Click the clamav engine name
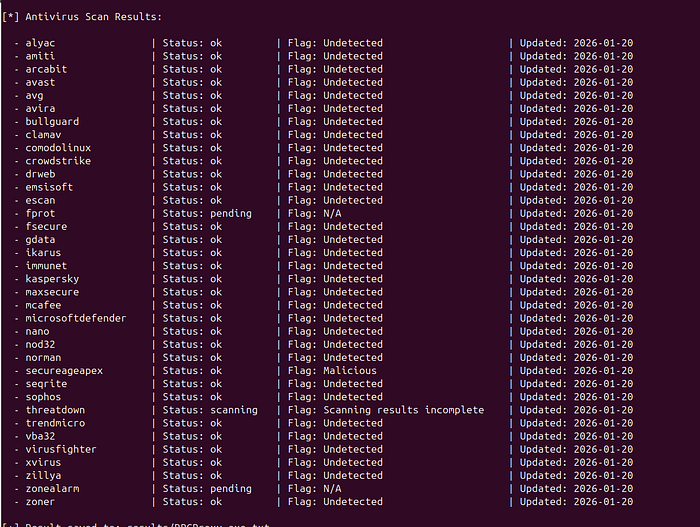This screenshot has height=527, width=700. pyautogui.click(x=43, y=135)
